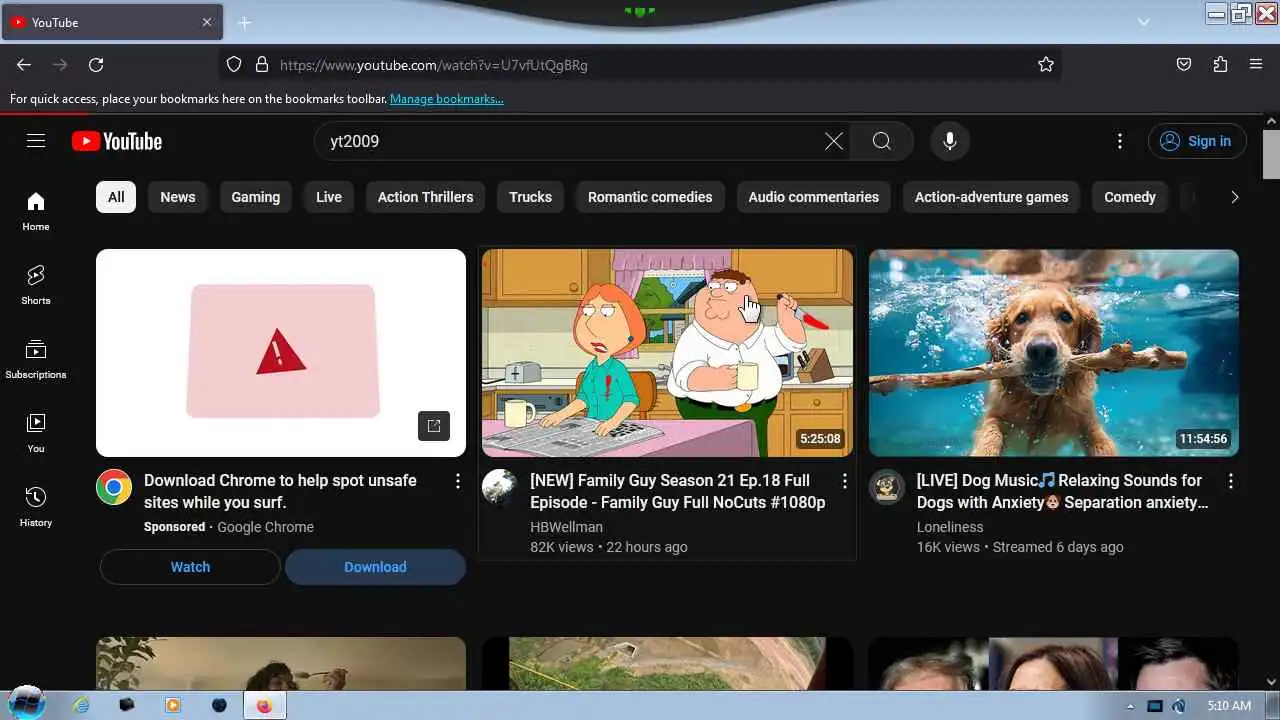Open the YouTube hamburger guide menu
This screenshot has height=720, width=1280.
coord(36,141)
